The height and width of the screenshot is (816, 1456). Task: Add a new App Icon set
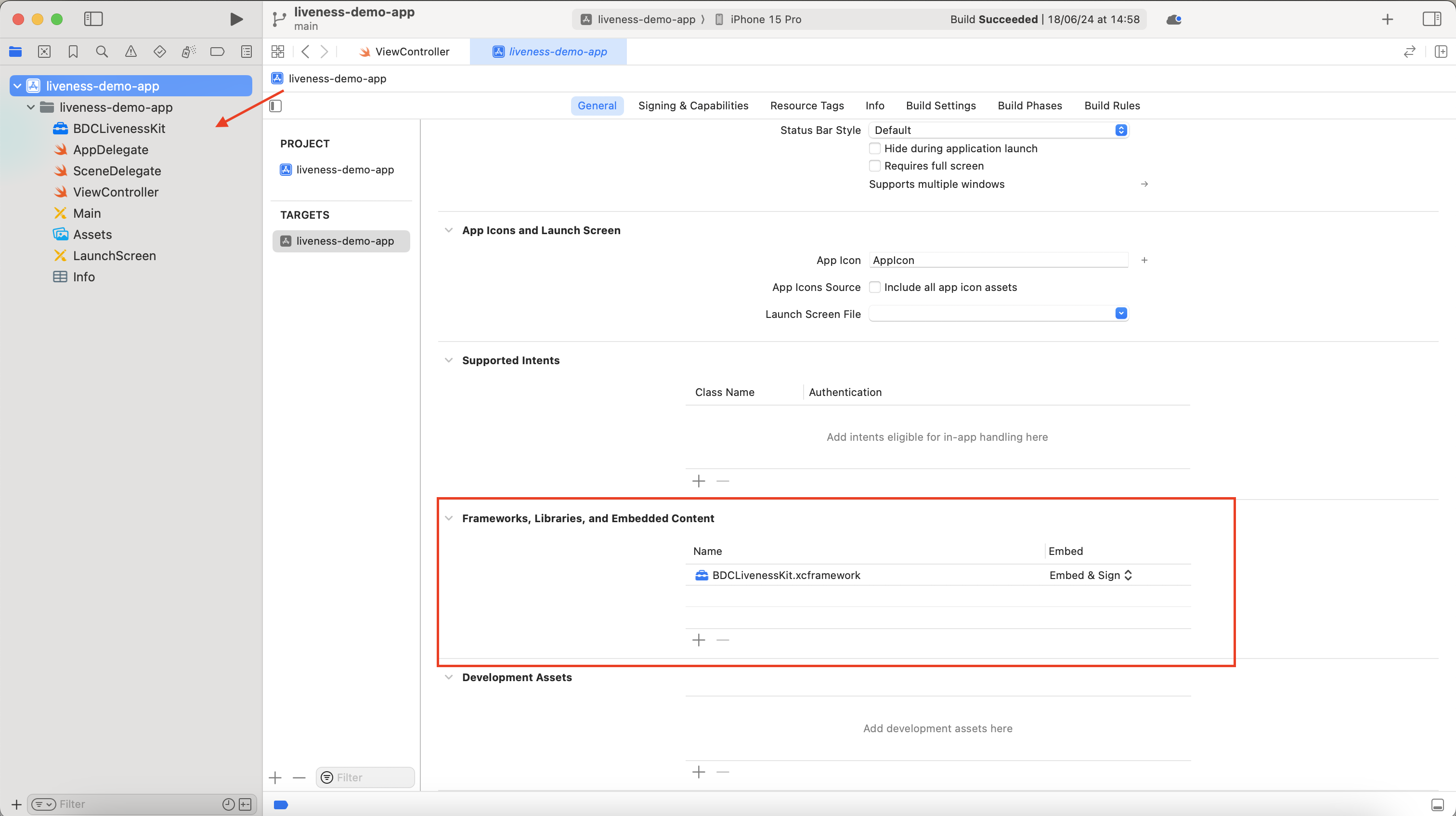[1144, 260]
